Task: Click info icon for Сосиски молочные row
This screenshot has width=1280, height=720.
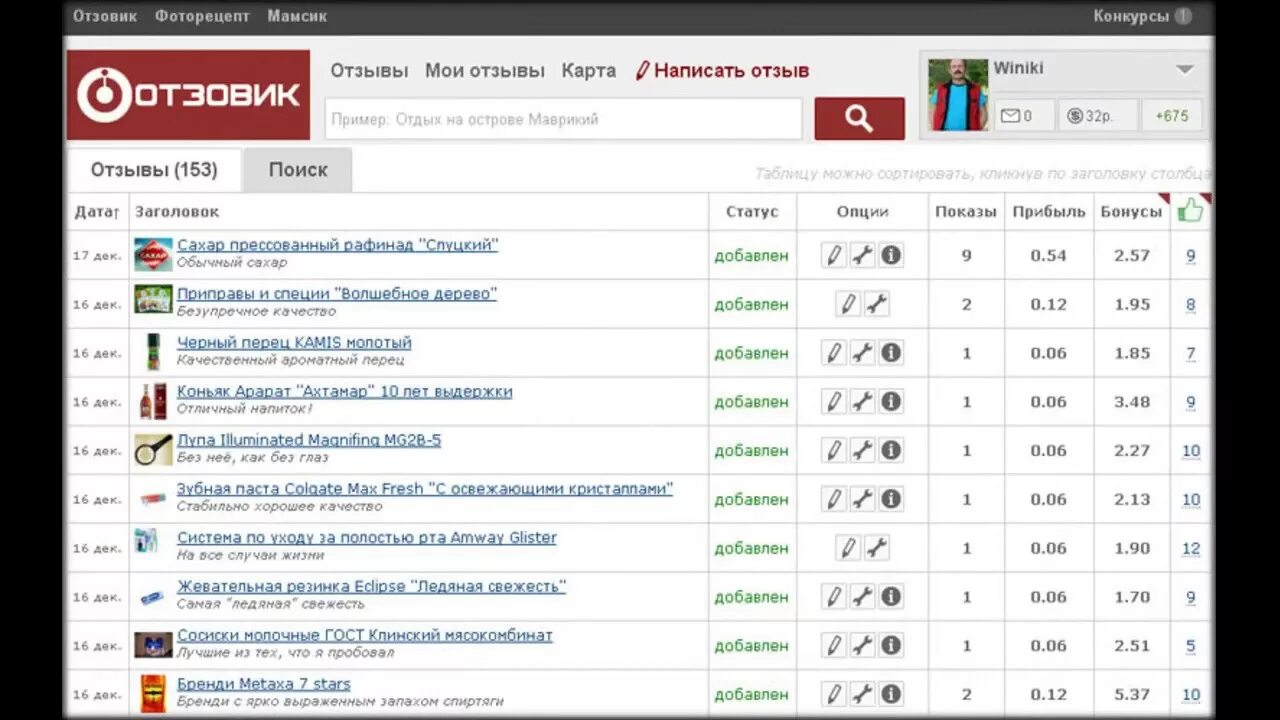Action: [x=891, y=645]
